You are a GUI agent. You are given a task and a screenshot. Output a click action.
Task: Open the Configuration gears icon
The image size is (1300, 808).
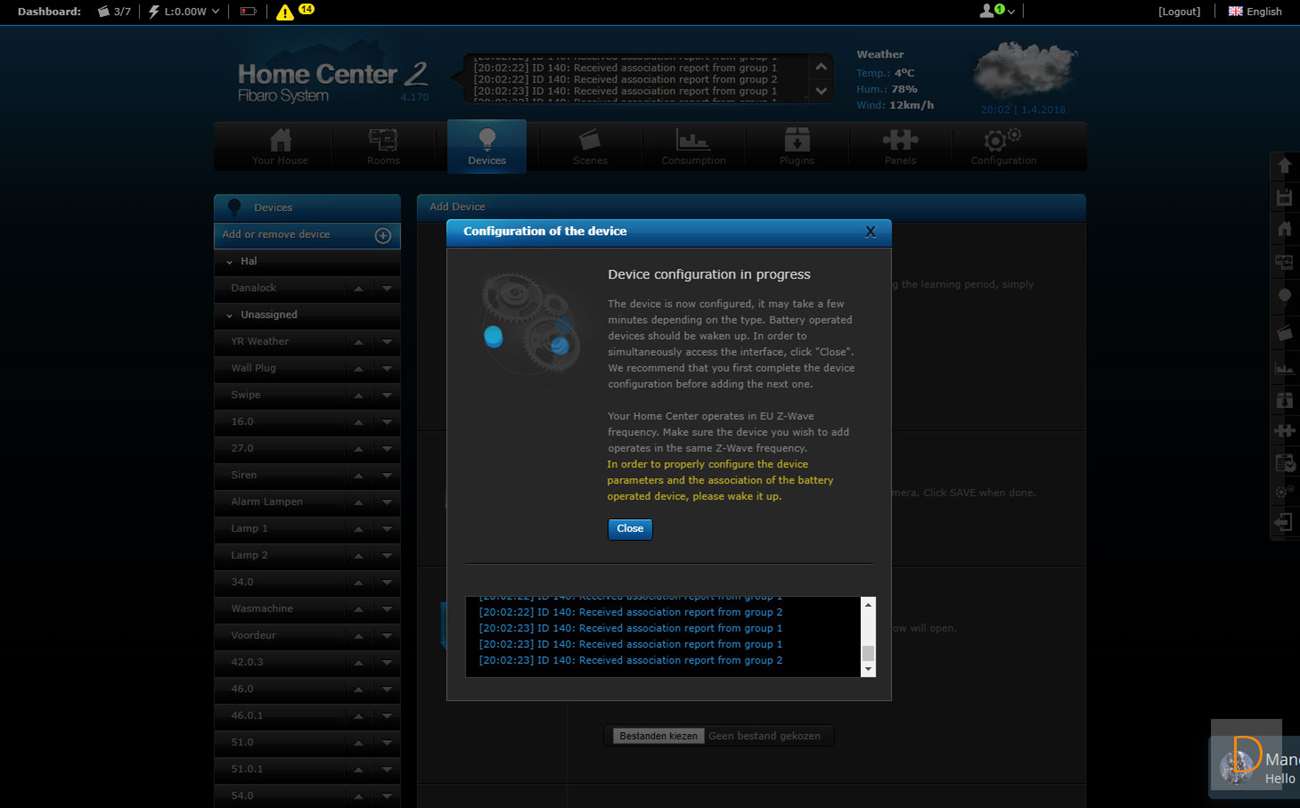pos(1003,140)
